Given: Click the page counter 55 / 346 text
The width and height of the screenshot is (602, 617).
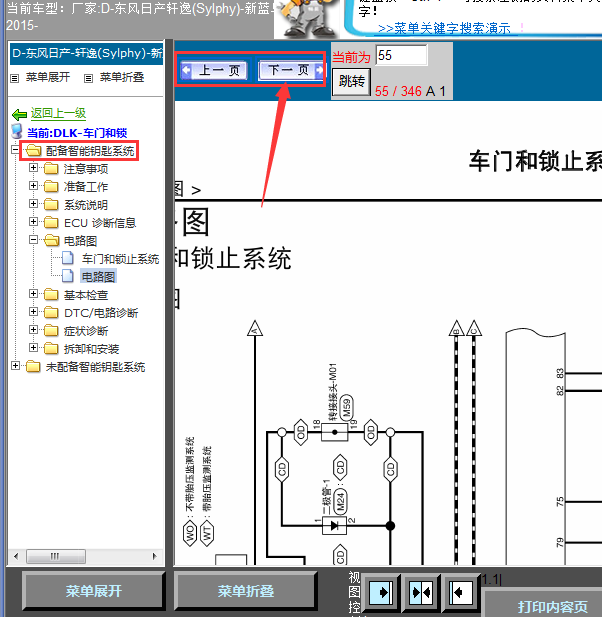Looking at the screenshot, I should (x=398, y=91).
